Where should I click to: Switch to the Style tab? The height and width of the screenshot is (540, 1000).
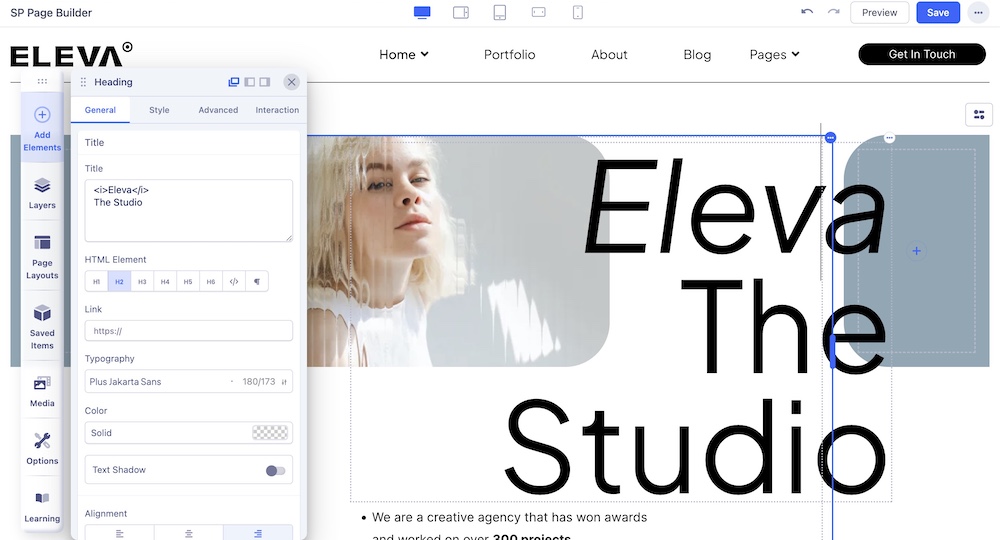tap(159, 110)
